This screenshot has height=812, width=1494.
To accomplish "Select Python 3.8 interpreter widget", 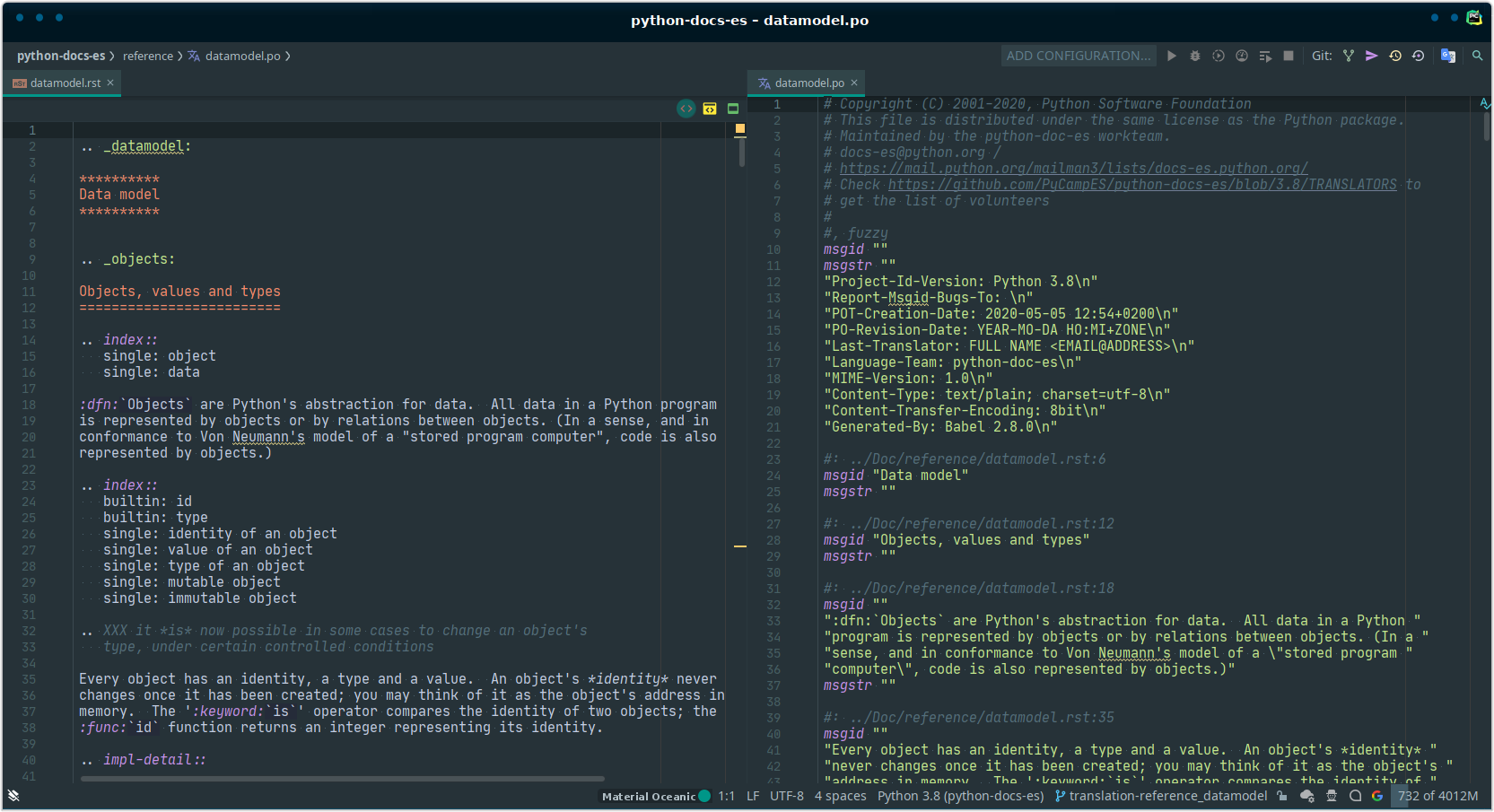I will (961, 796).
